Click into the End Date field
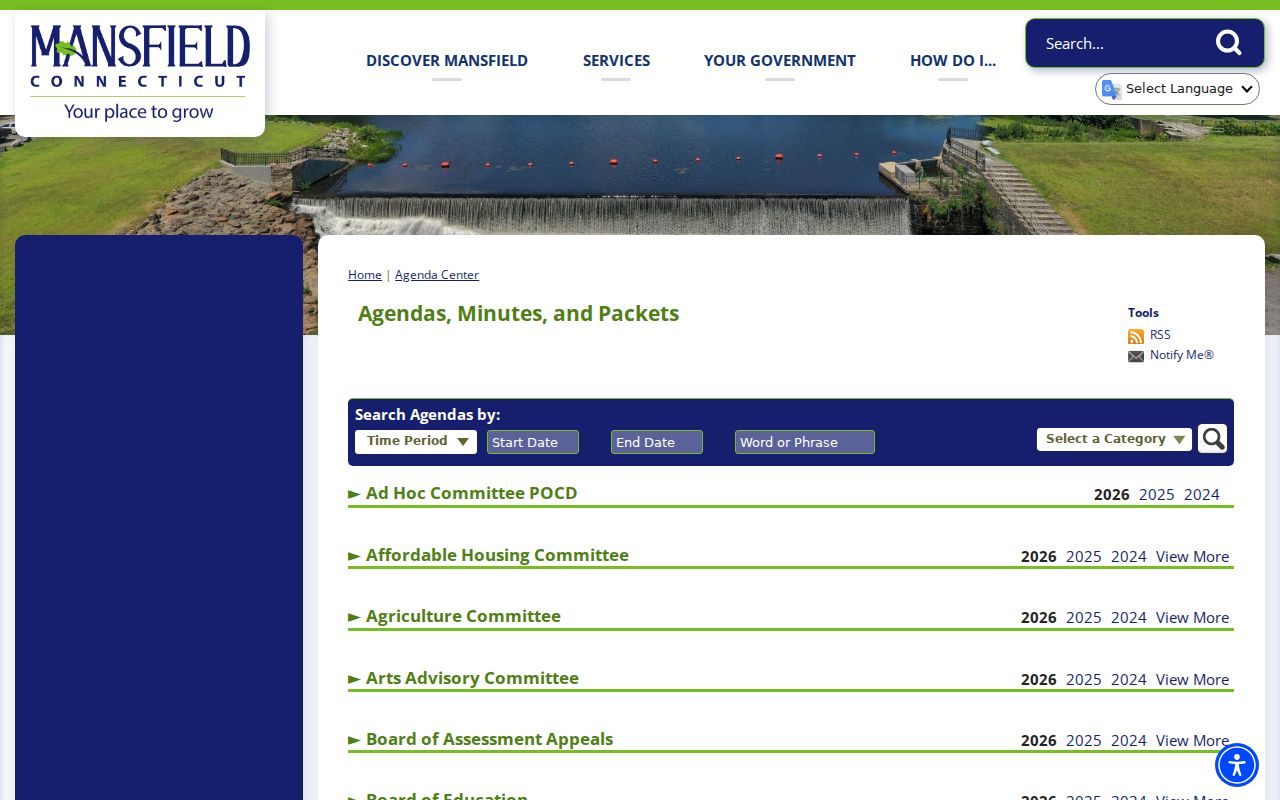1280x800 pixels. coord(657,442)
